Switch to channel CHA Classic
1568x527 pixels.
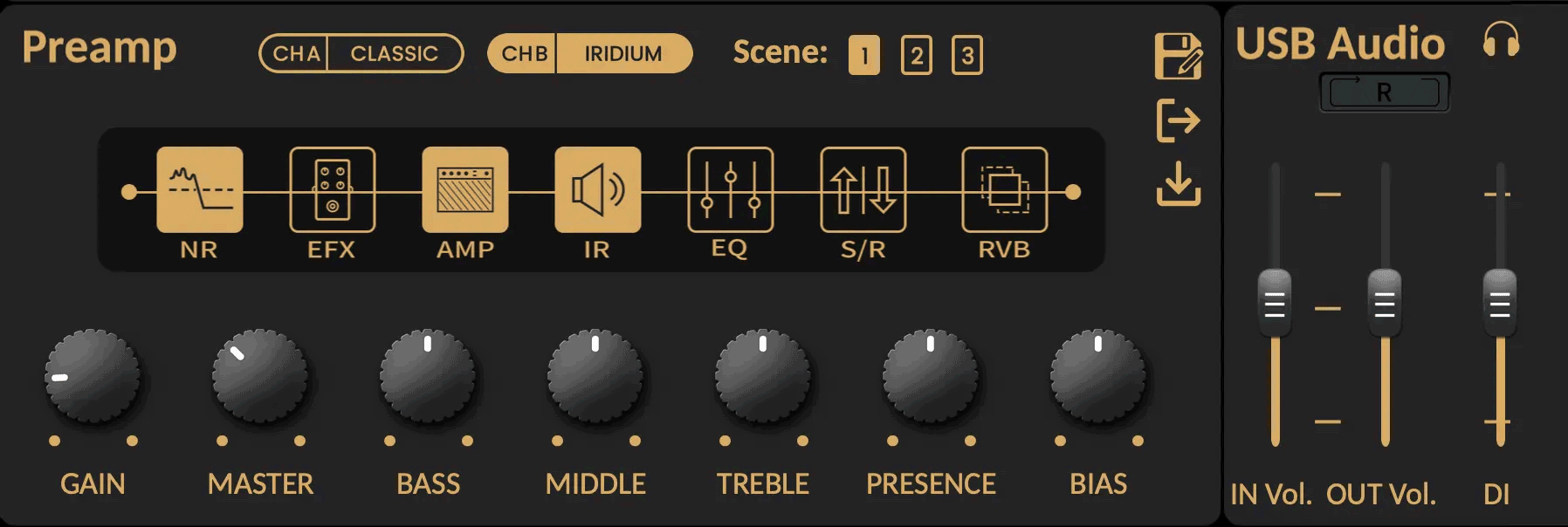[361, 54]
